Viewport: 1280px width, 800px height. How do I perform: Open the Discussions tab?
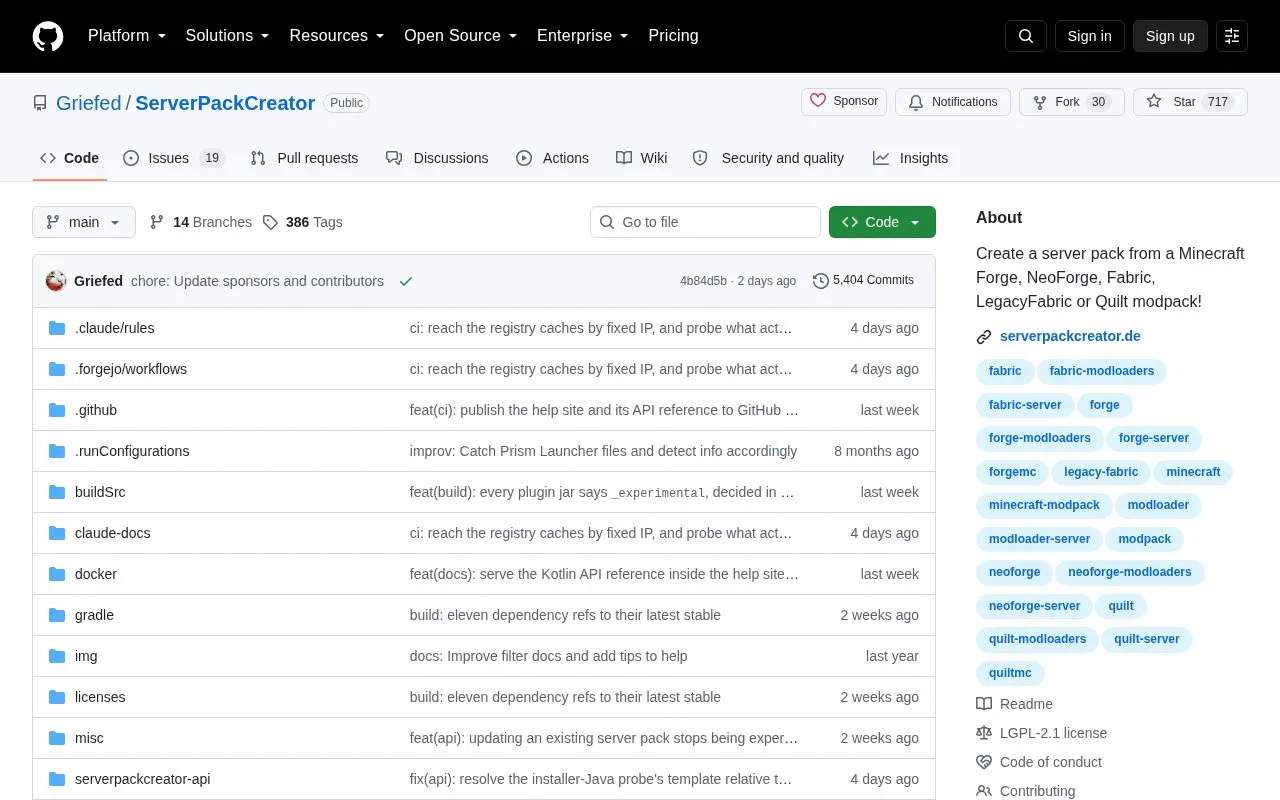tap(437, 158)
